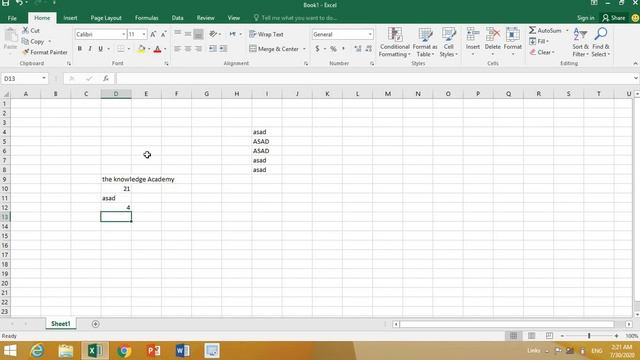Add a new sheet with plus button
Screen dimensions: 640x360
(x=96, y=324)
